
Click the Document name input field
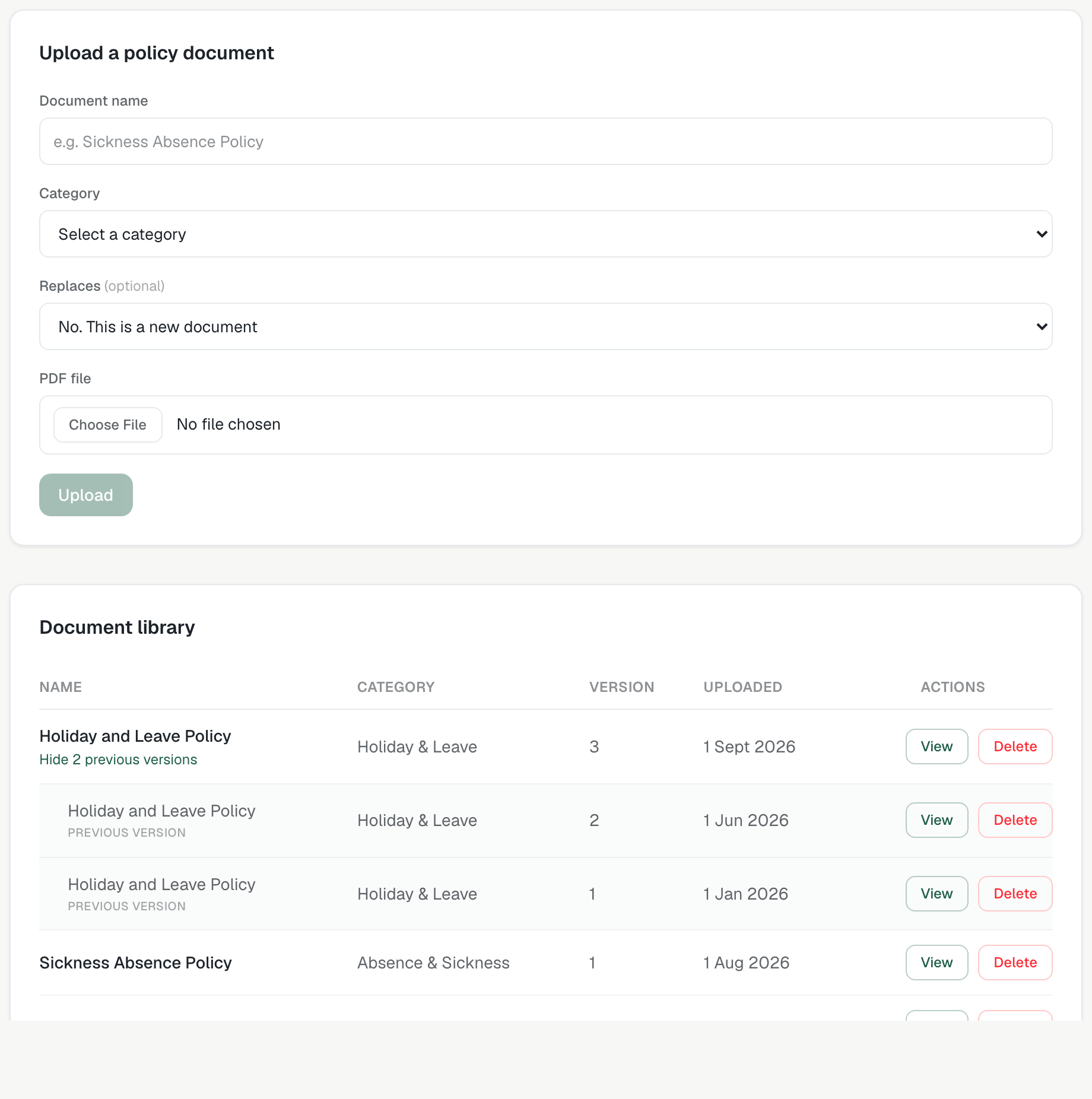click(545, 141)
